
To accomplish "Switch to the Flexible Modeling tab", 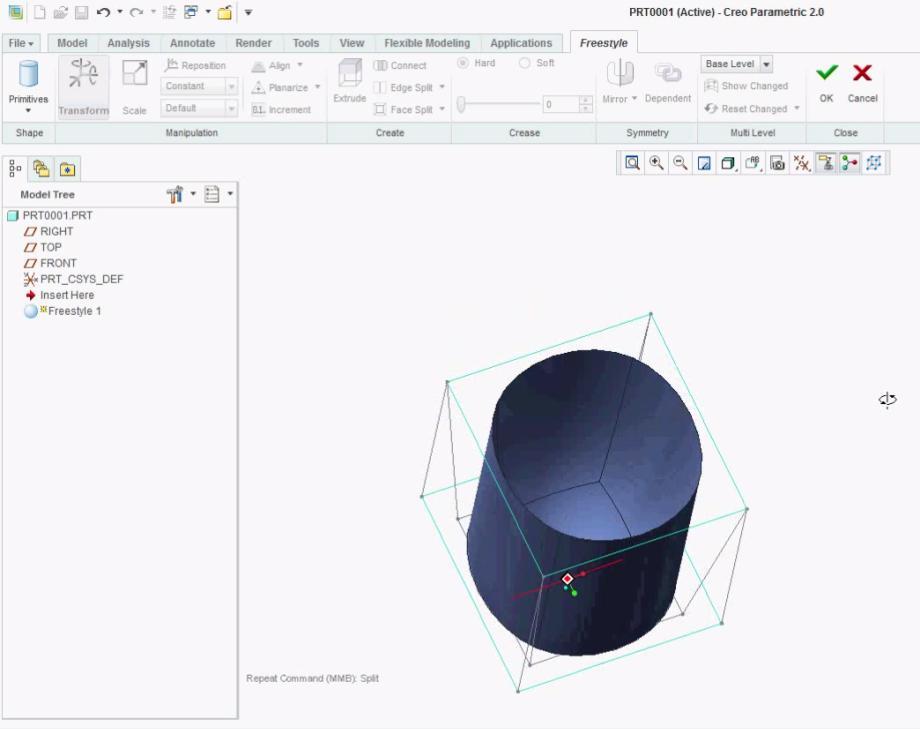I will pyautogui.click(x=427, y=43).
